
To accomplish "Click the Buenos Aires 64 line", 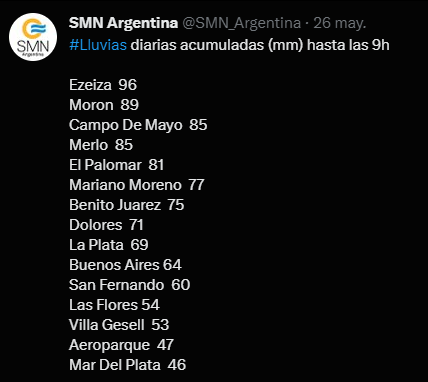I will click(125, 265).
